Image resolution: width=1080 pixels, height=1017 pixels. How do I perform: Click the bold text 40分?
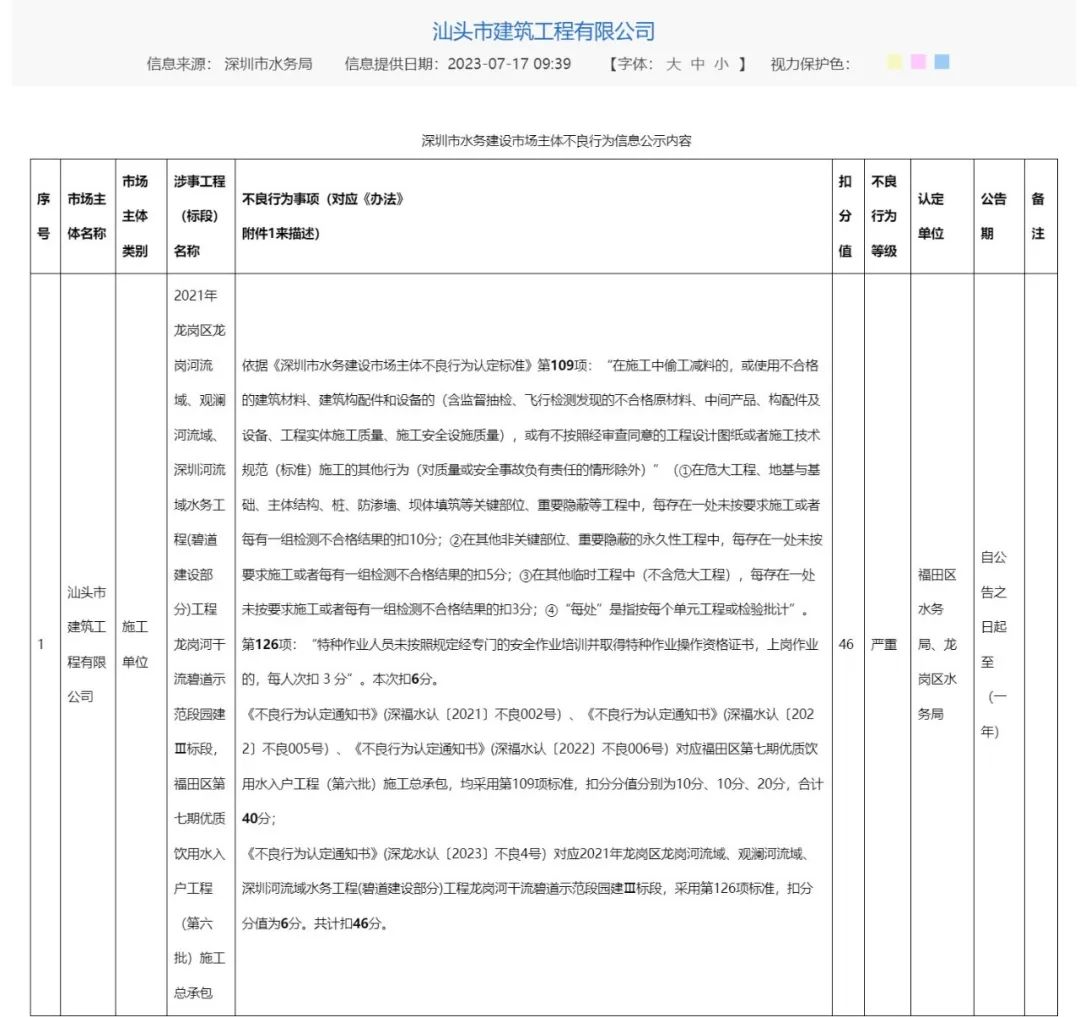[x=256, y=819]
